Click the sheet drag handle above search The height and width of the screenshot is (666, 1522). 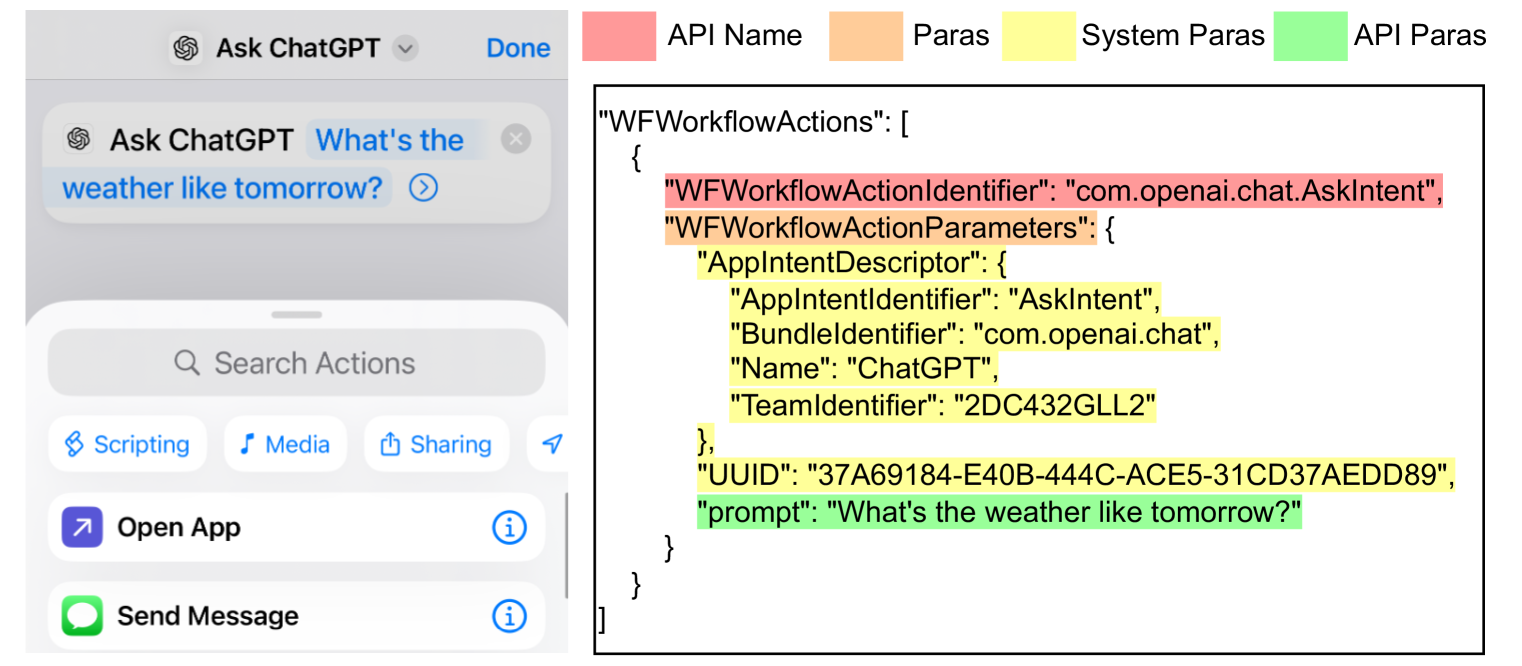(x=296, y=315)
